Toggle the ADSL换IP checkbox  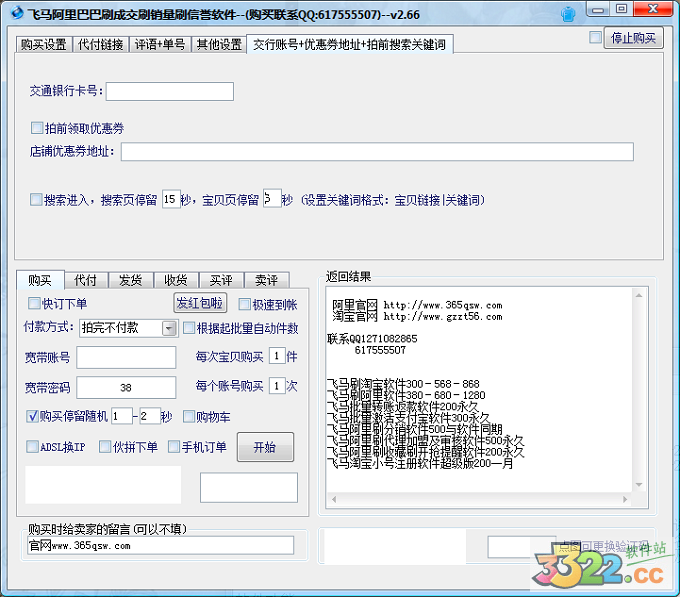pyautogui.click(x=33, y=447)
